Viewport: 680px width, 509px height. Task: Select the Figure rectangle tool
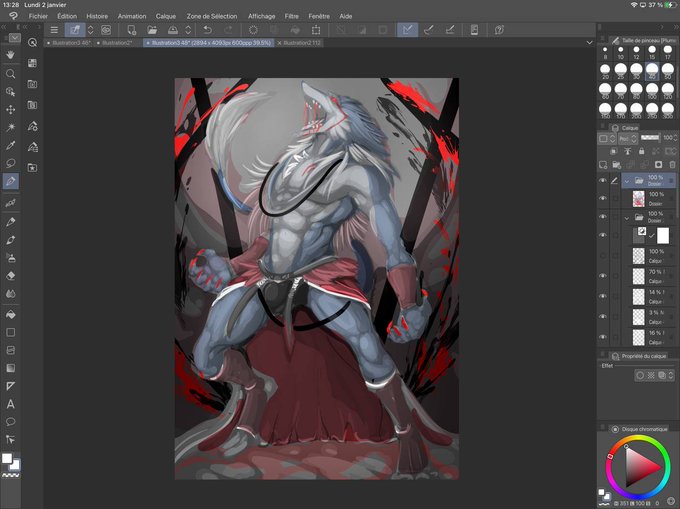point(11,332)
